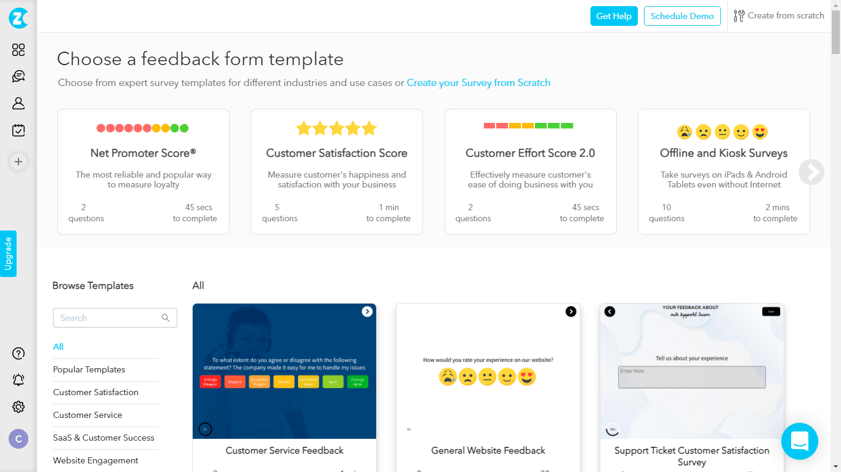Click next arrow on General Website Feedback preview
Image resolution: width=841 pixels, height=472 pixels.
pos(571,312)
